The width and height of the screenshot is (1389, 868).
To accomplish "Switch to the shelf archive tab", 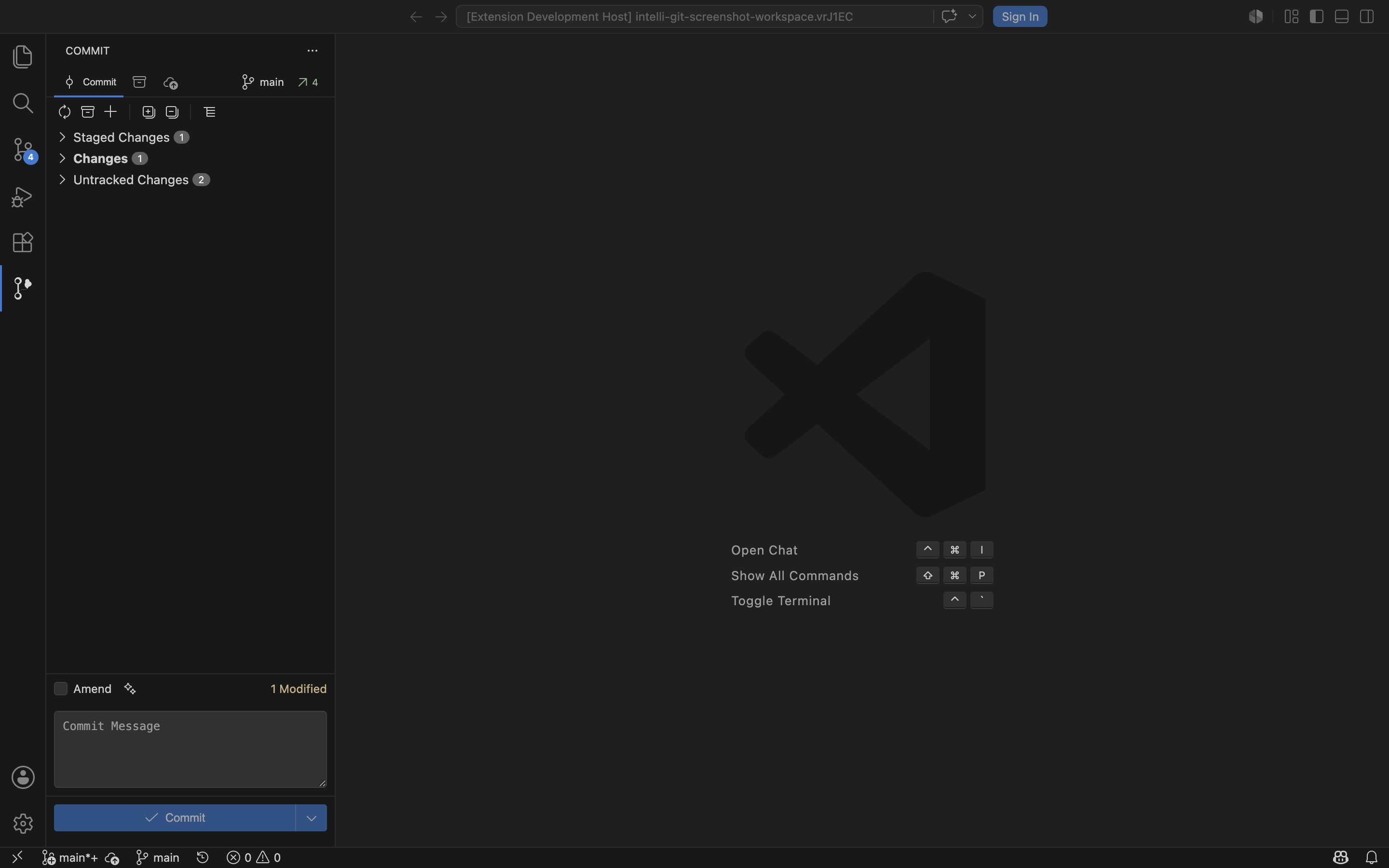I will 139,82.
